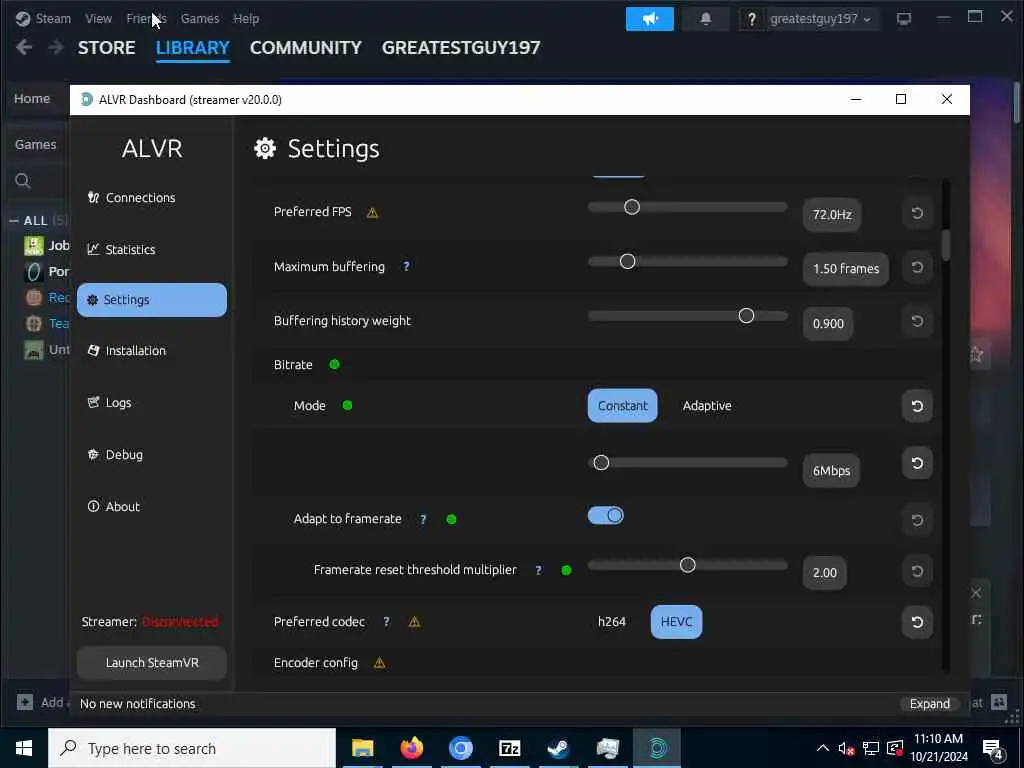Click Launch SteamVR button

coord(152,662)
